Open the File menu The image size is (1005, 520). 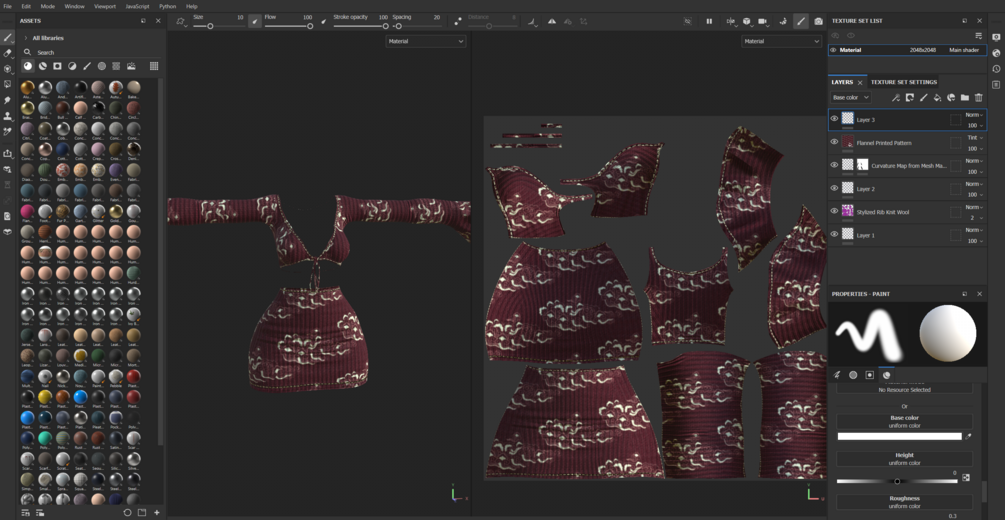[x=8, y=6]
